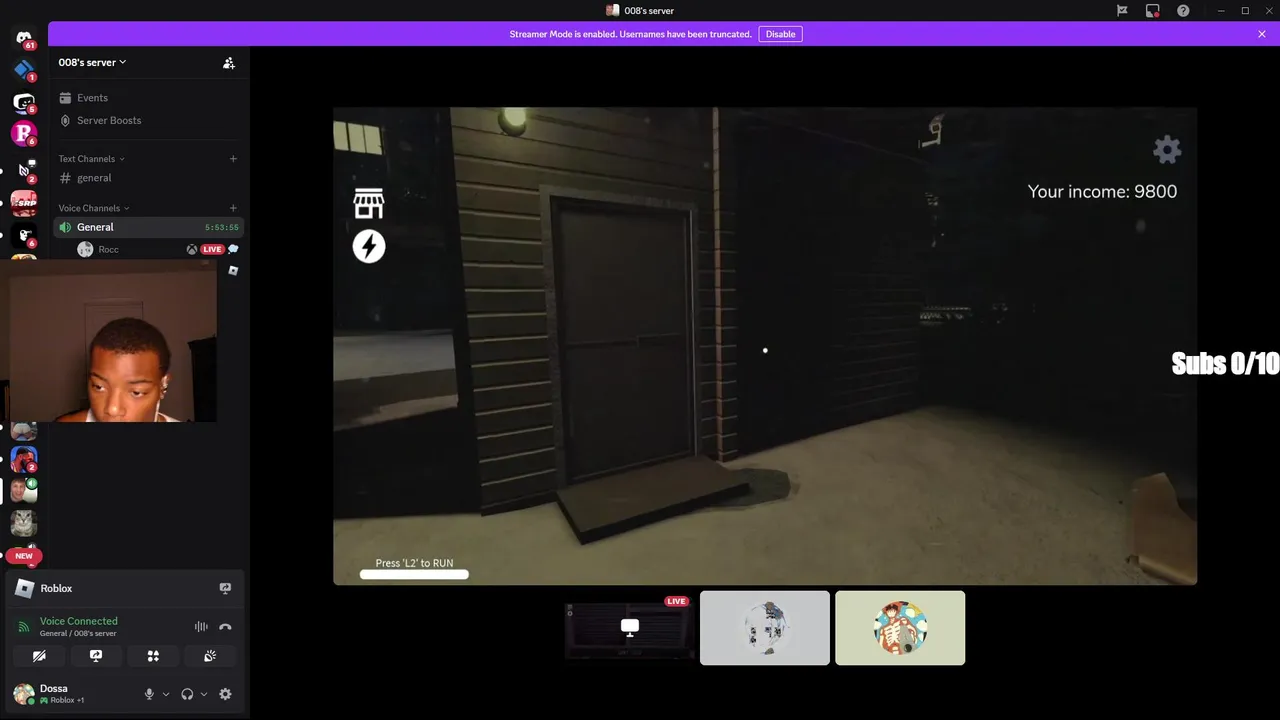
Task: Click the 'Your income: 9800' text
Action: point(1102,192)
